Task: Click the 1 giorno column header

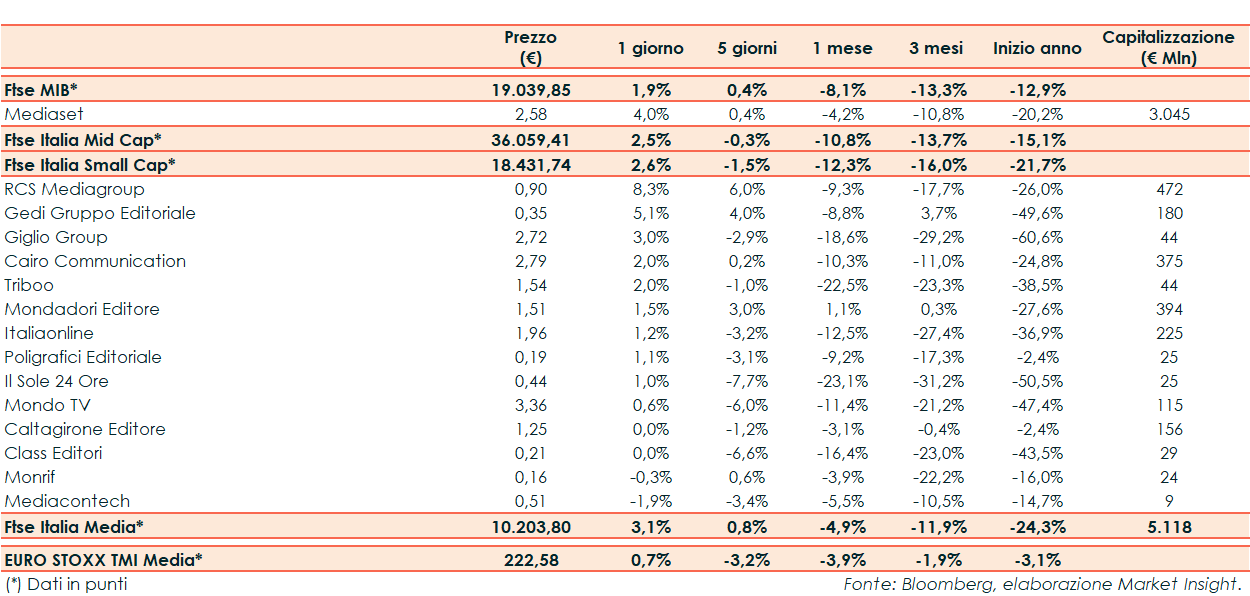Action: [650, 48]
